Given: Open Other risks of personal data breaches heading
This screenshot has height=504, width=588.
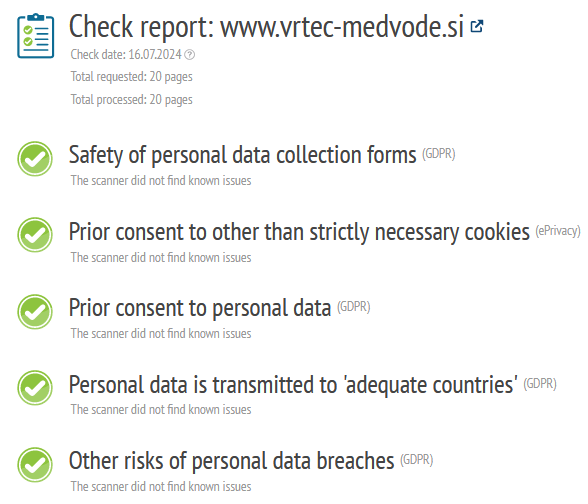Looking at the screenshot, I should pyautogui.click(x=231, y=461).
